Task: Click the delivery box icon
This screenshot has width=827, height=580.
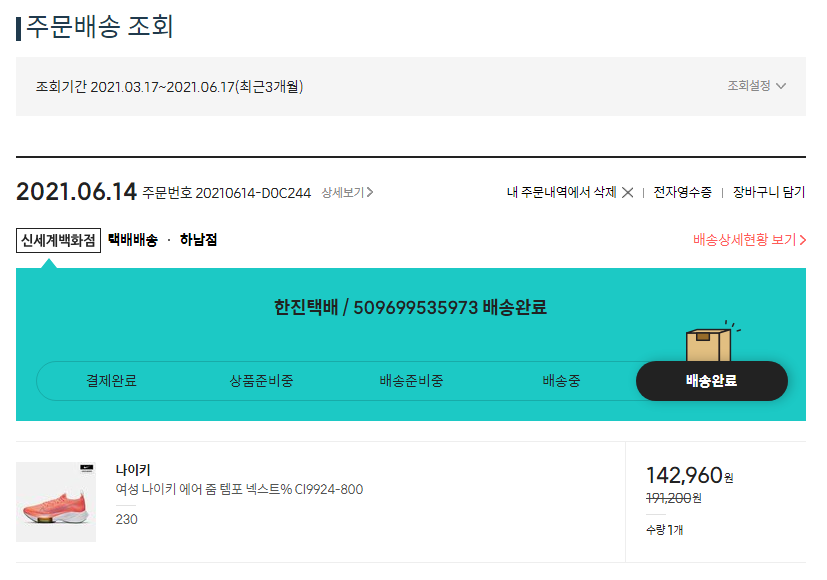Action: click(709, 343)
